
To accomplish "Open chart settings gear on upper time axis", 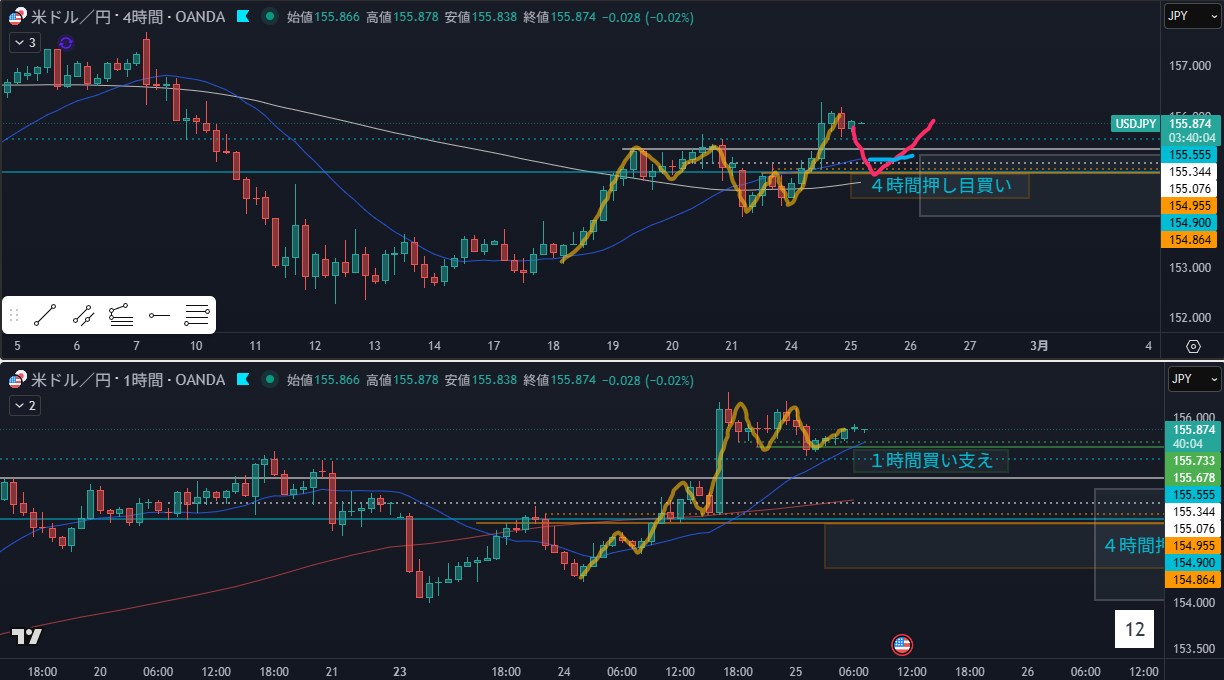I will click(x=1193, y=346).
